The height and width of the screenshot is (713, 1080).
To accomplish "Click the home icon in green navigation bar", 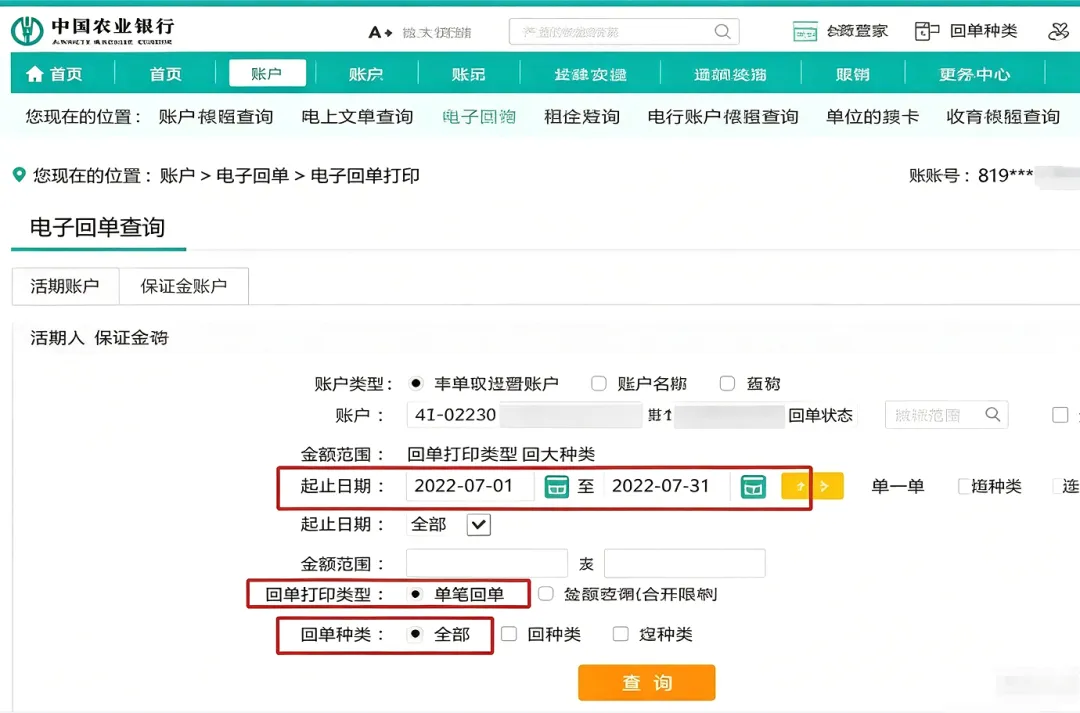I will click(x=34, y=74).
